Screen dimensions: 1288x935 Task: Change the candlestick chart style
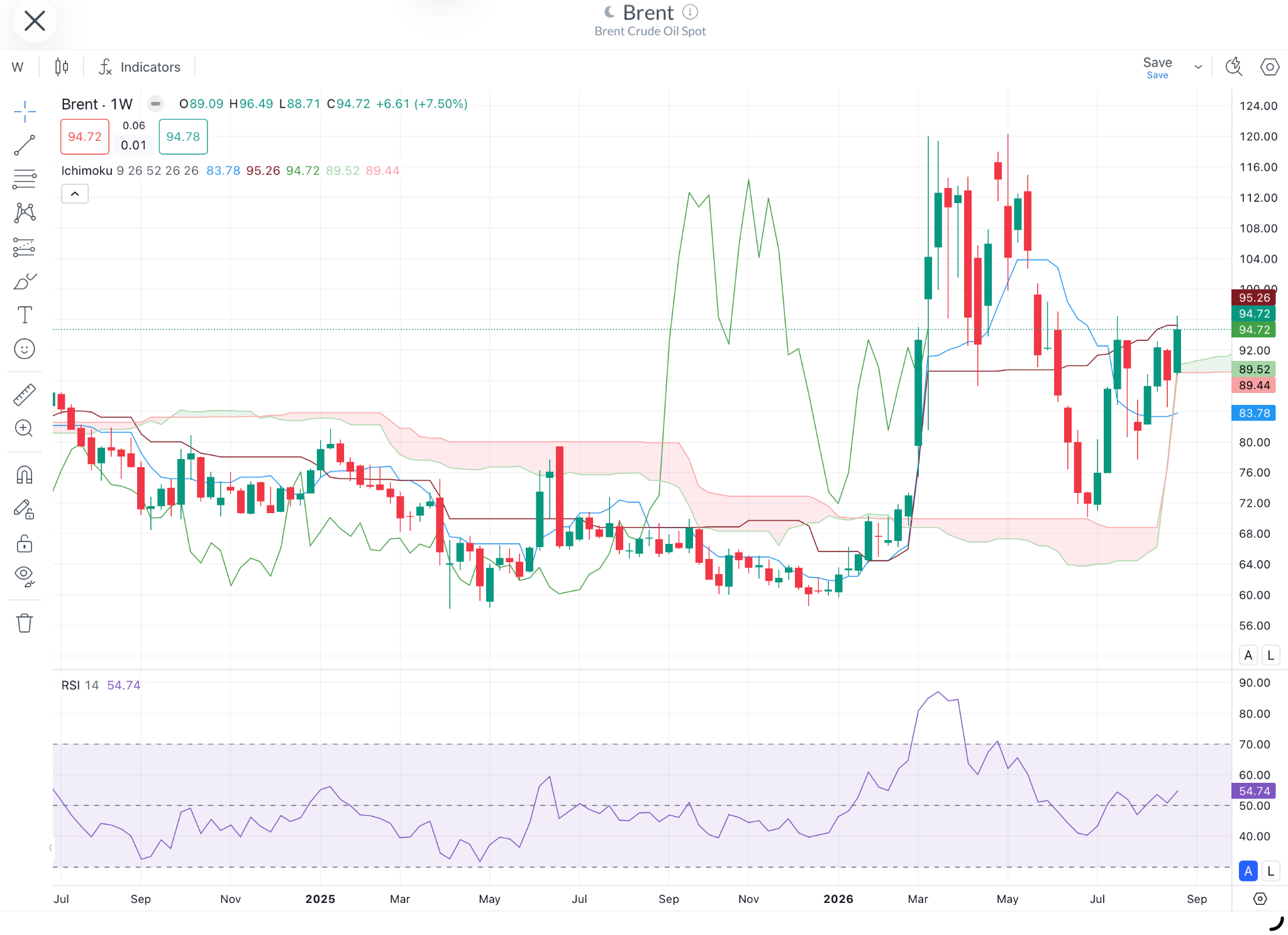(x=62, y=67)
